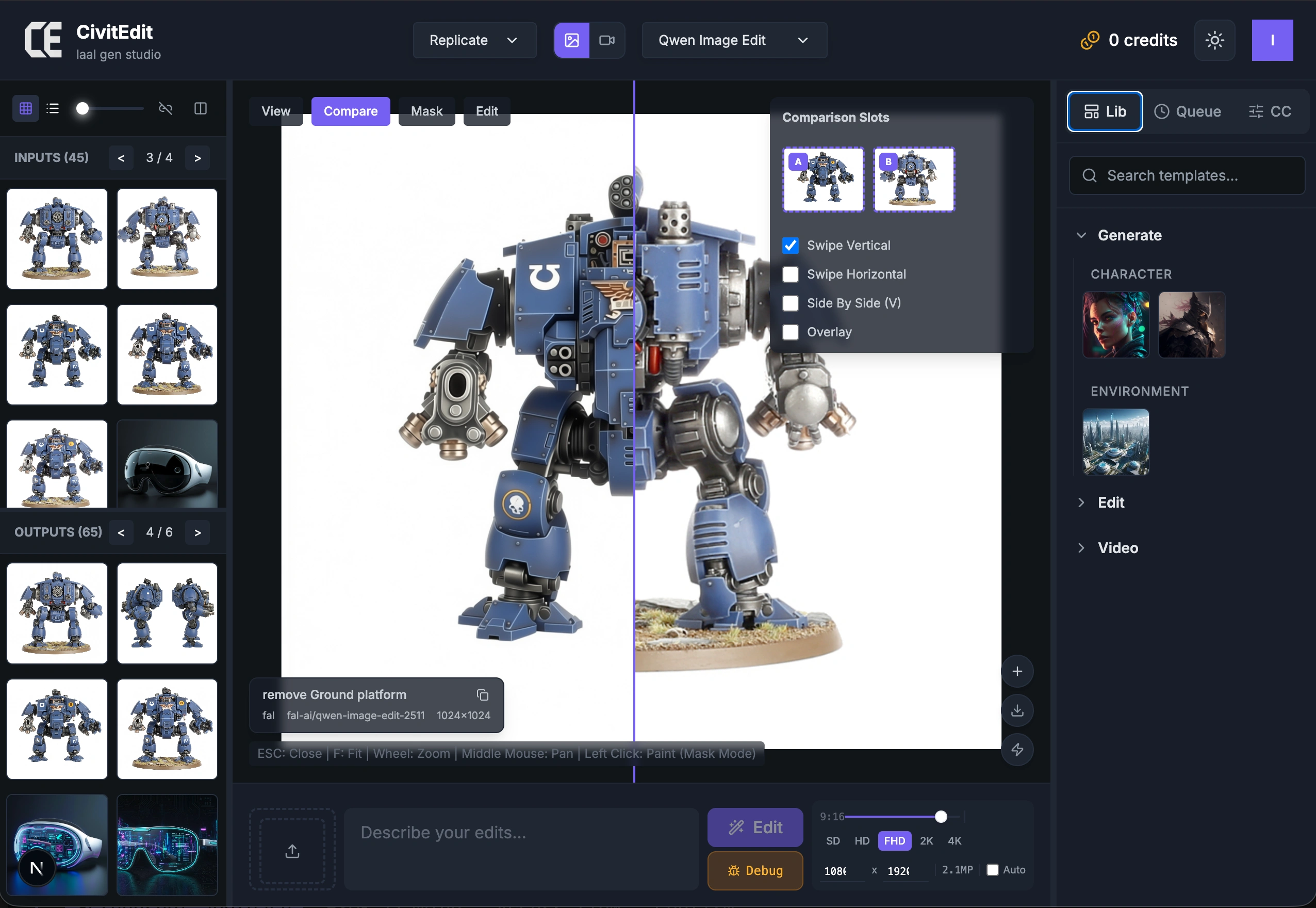The width and height of the screenshot is (1316, 908).
Task: Toggle light/dark theme sun icon
Action: [x=1214, y=40]
